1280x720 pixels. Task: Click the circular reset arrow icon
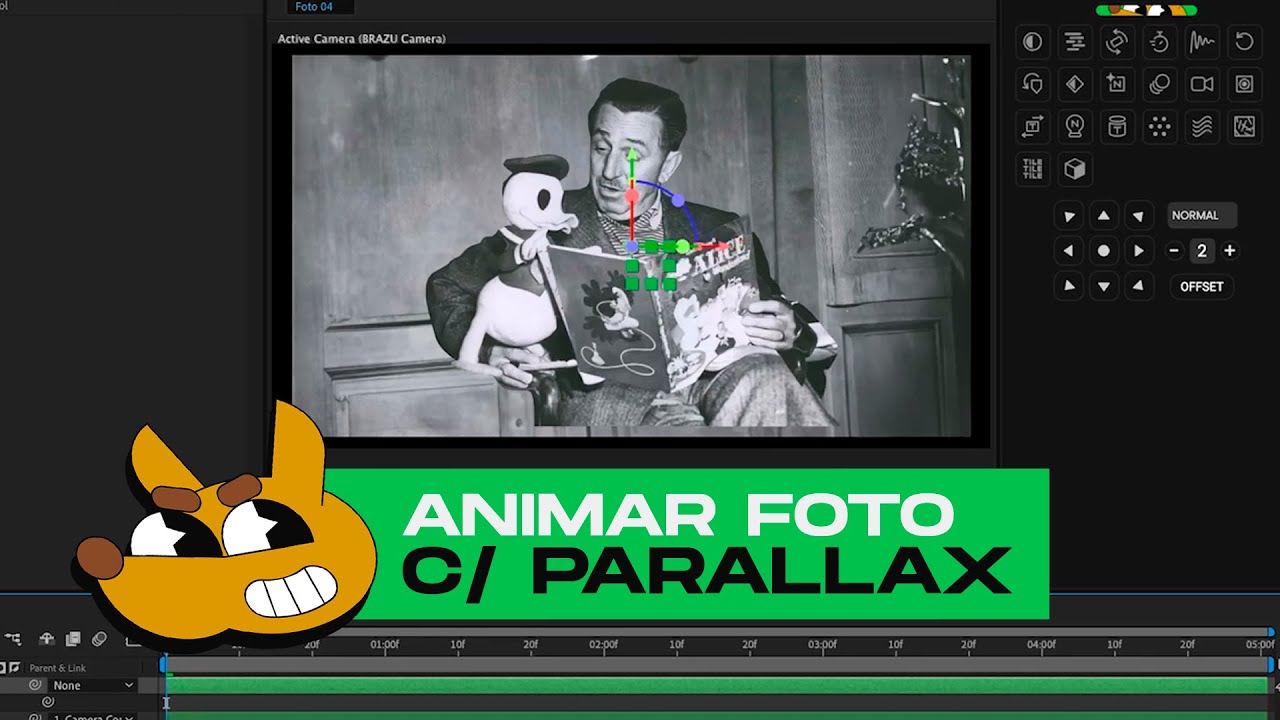(1244, 42)
